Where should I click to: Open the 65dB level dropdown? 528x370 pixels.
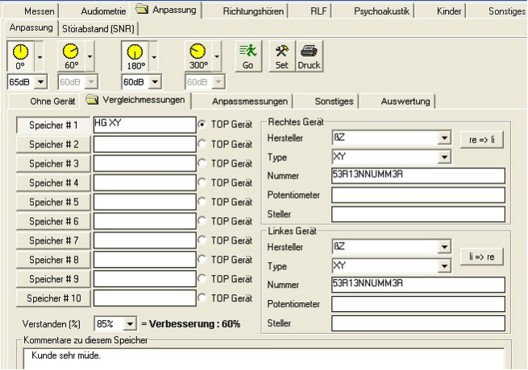click(41, 82)
